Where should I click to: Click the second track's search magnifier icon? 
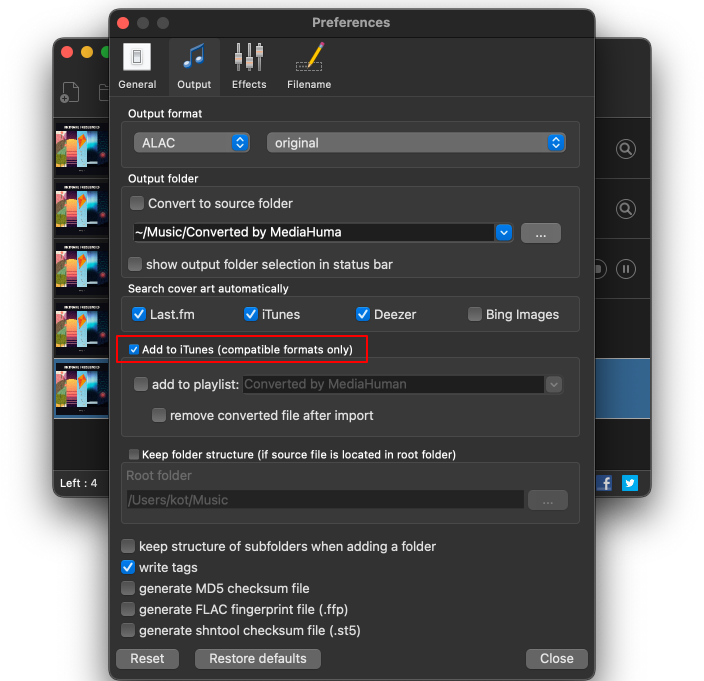tap(626, 209)
